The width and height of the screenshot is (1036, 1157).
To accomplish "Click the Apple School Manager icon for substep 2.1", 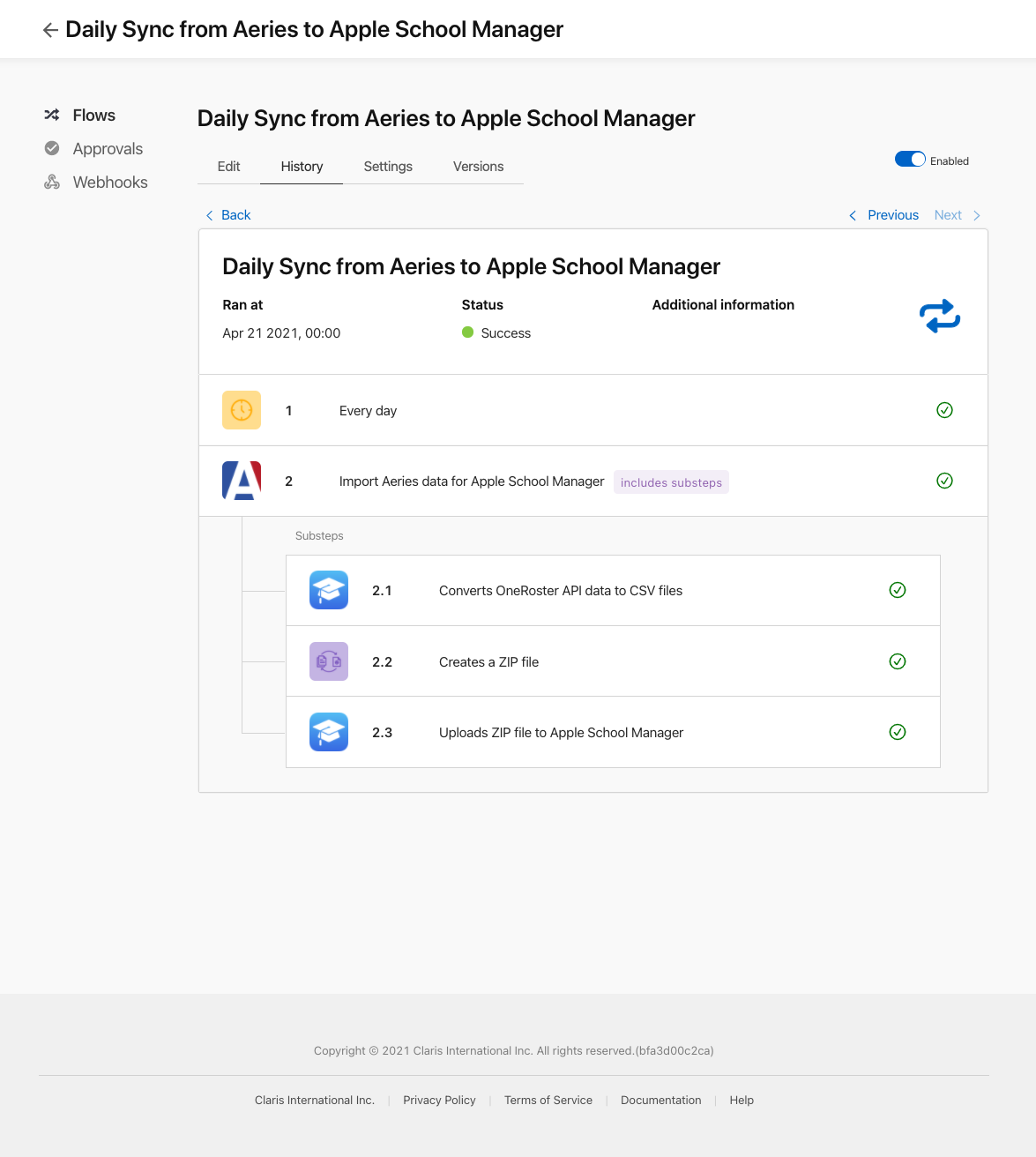I will pyautogui.click(x=328, y=590).
